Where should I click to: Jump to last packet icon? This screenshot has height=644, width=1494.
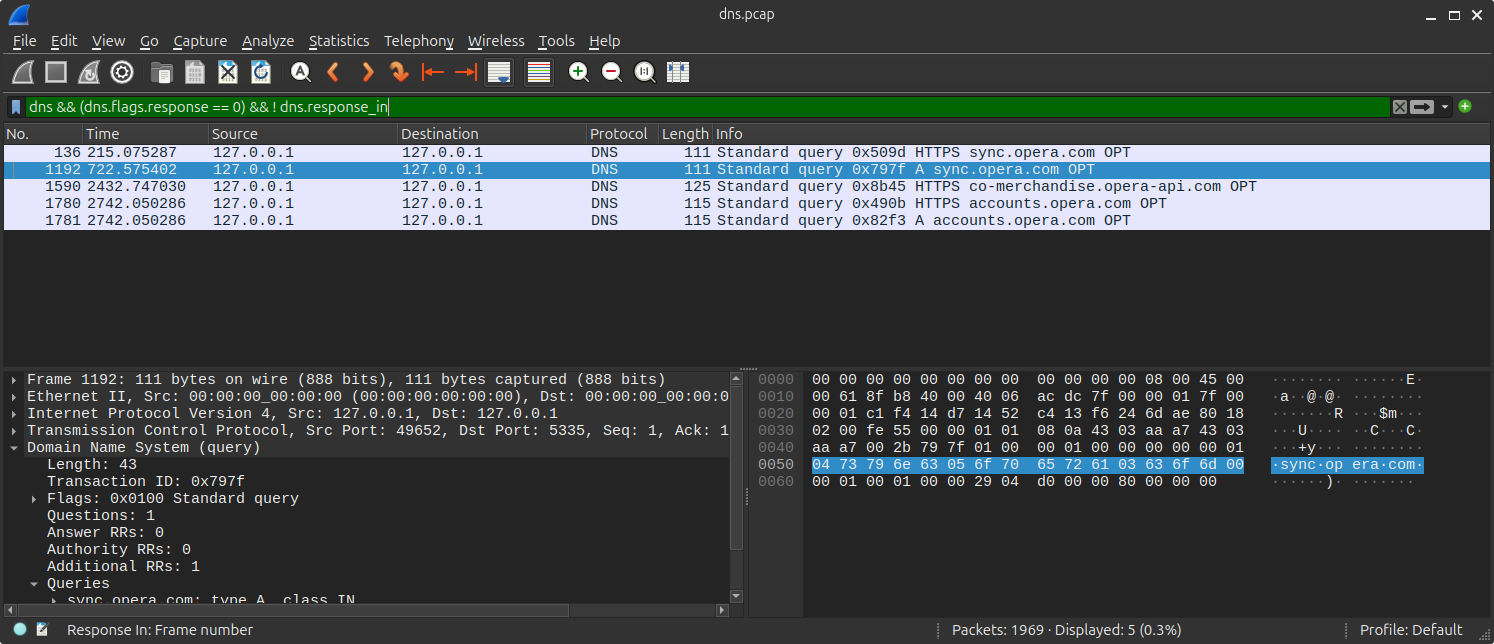466,72
